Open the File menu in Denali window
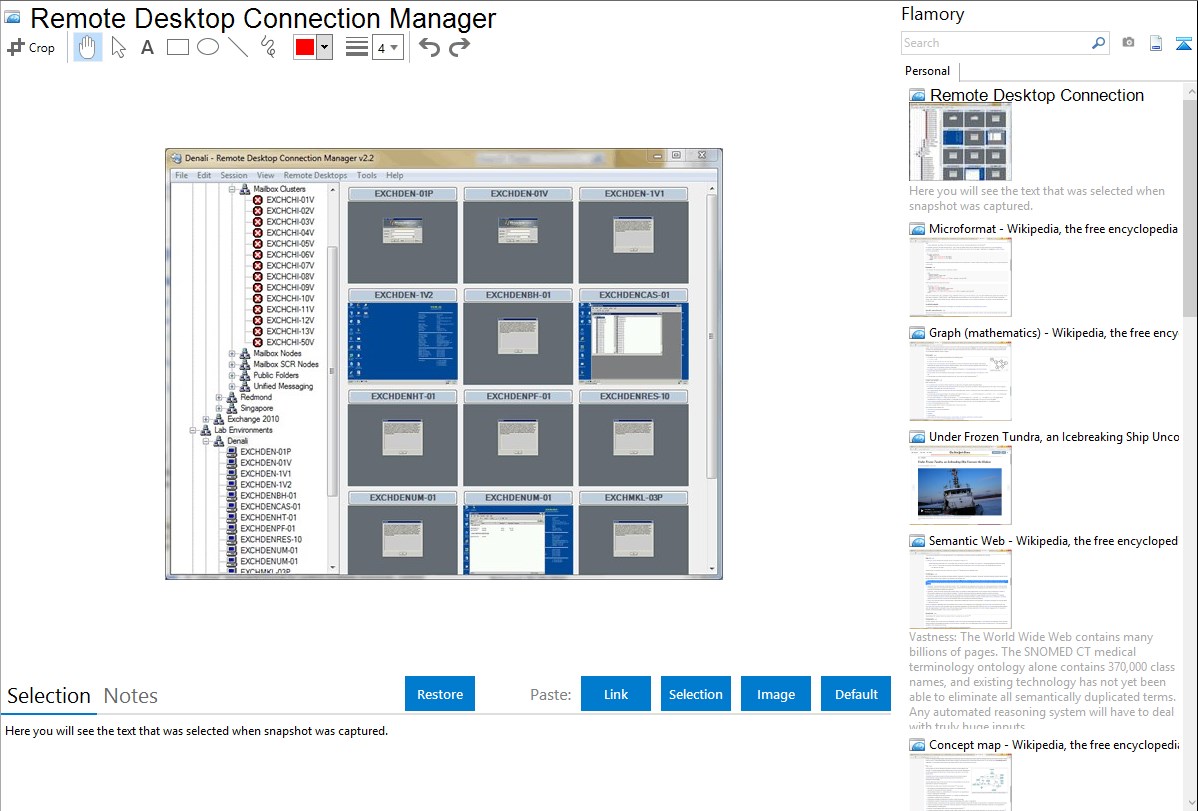Viewport: 1198px width, 811px height. pyautogui.click(x=181, y=175)
